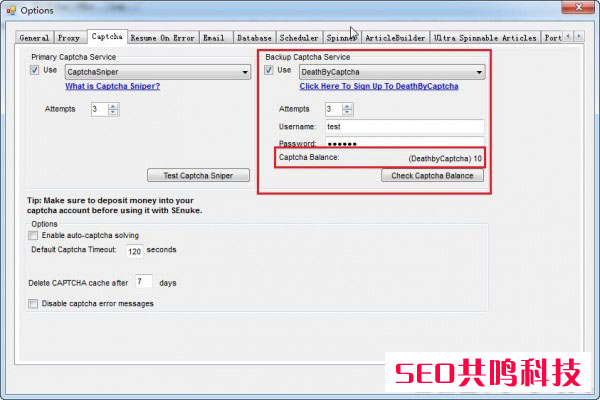600x400 pixels.
Task: Open the Resume On Error tab
Action: (163, 38)
